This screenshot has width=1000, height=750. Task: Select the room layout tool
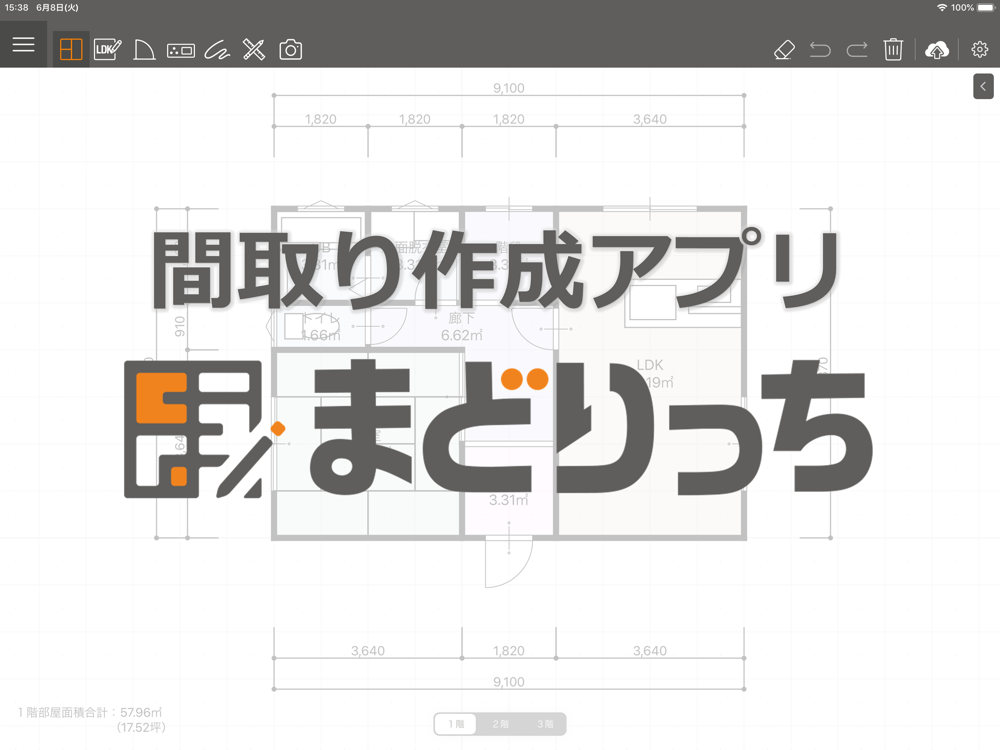coord(71,49)
